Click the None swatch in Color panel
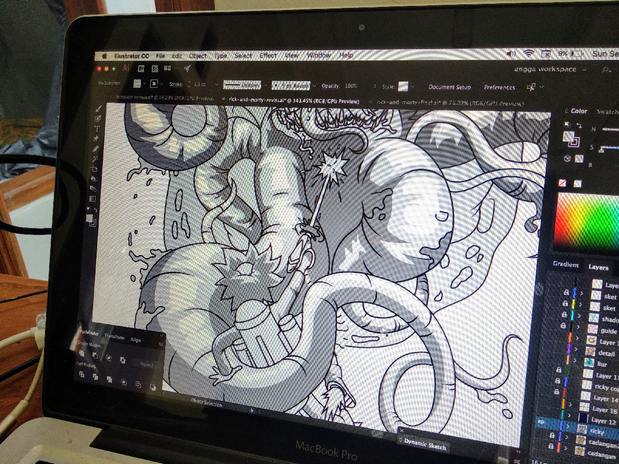Viewport: 619px width, 464px height. pos(563,183)
